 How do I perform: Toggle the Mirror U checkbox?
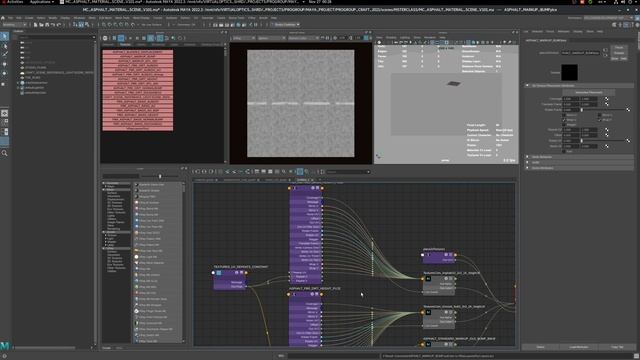pyautogui.click(x=564, y=115)
